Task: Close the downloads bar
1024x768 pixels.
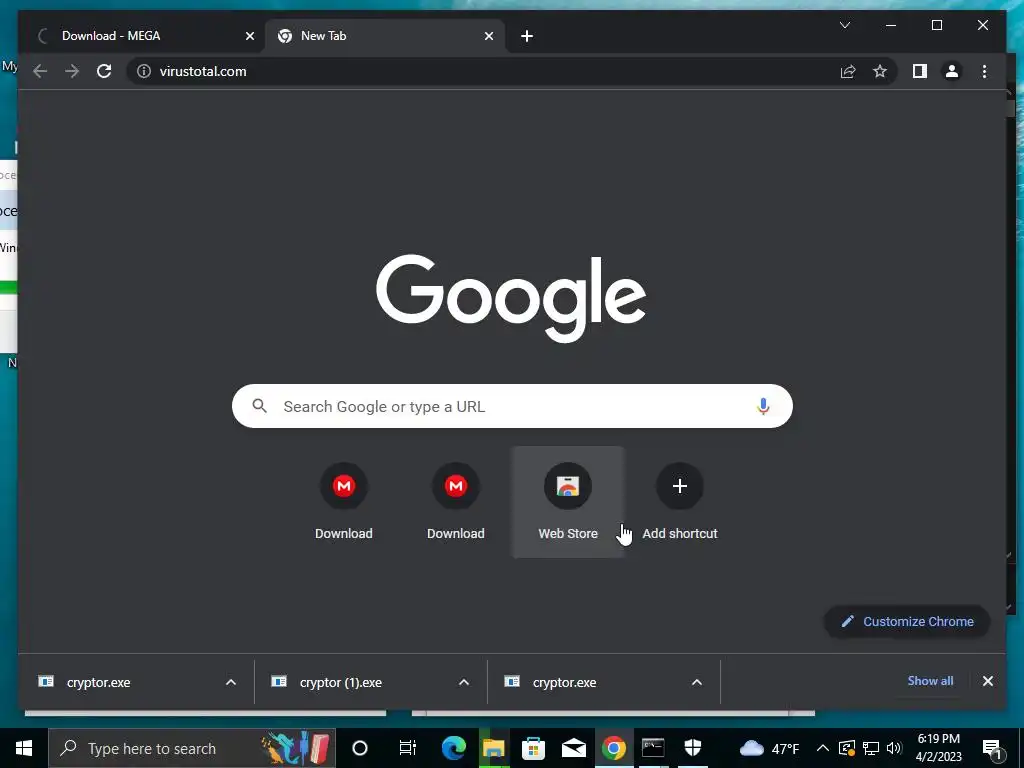Action: pyautogui.click(x=987, y=681)
